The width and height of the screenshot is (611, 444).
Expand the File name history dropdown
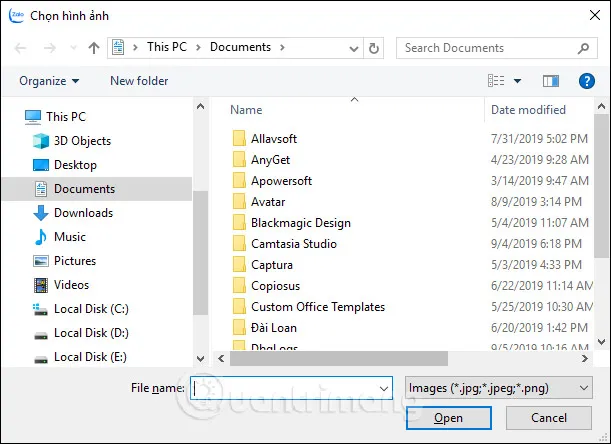tap(384, 387)
